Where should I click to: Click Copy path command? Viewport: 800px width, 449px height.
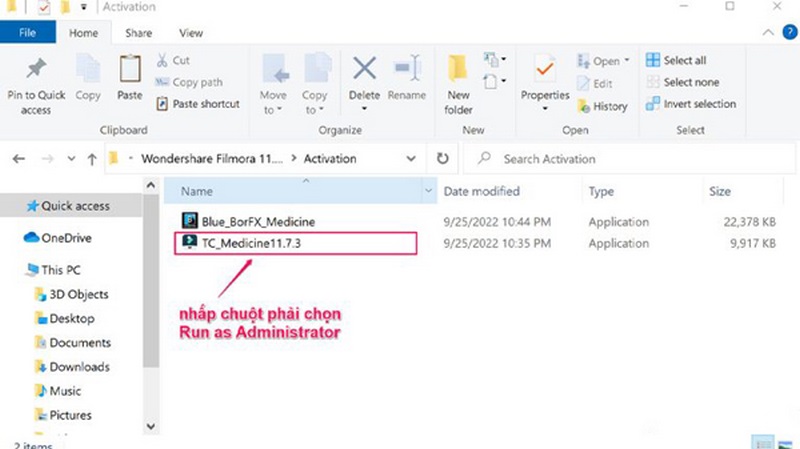point(189,82)
